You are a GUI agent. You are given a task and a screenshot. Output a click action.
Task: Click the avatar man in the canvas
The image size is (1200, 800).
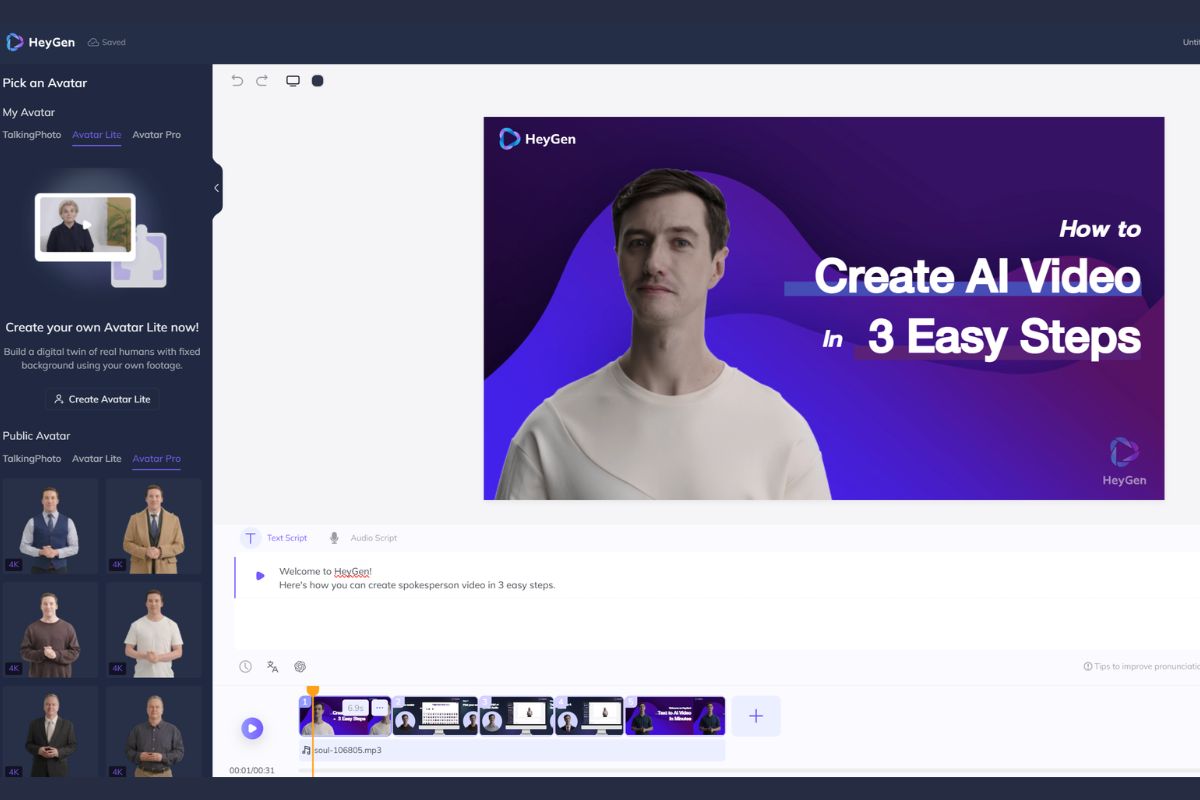coord(665,335)
